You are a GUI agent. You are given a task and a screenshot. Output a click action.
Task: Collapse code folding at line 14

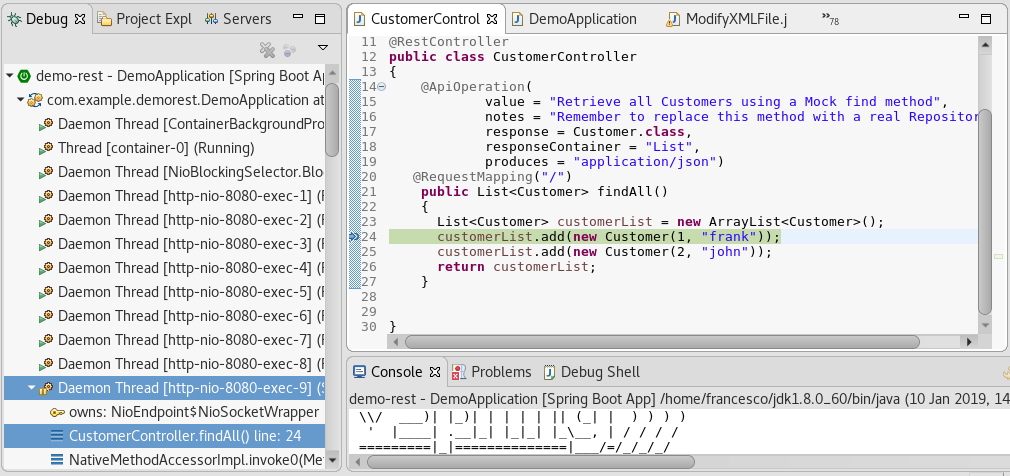click(x=381, y=86)
